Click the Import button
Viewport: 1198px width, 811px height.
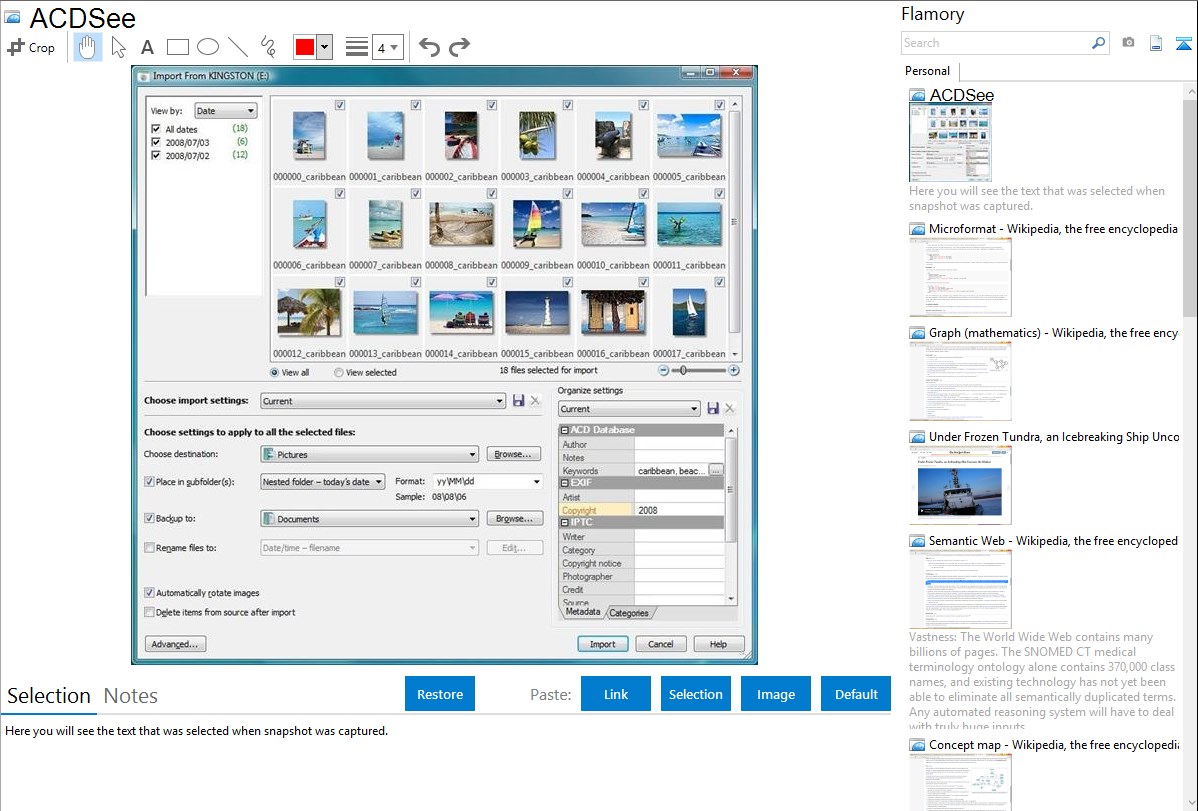coord(603,644)
